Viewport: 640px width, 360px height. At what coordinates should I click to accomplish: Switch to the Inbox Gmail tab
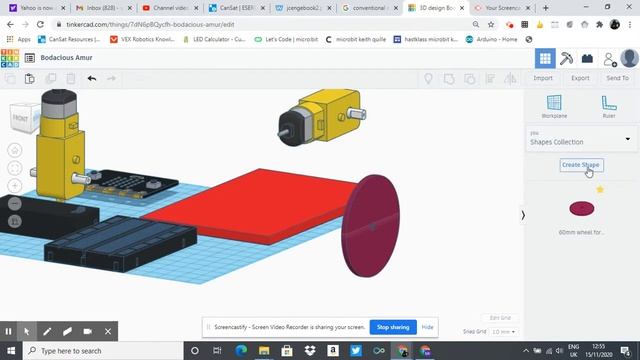coord(102,8)
